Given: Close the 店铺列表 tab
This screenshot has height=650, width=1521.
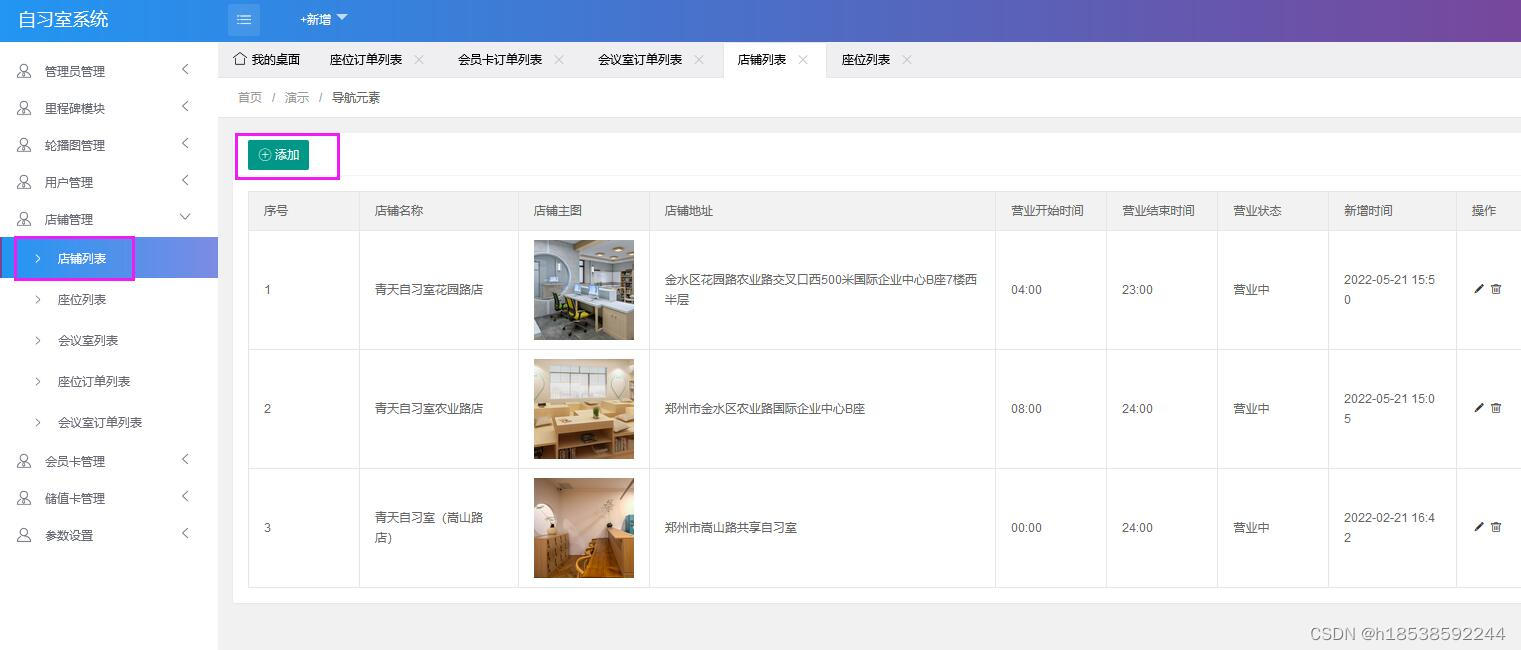Looking at the screenshot, I should pos(803,59).
